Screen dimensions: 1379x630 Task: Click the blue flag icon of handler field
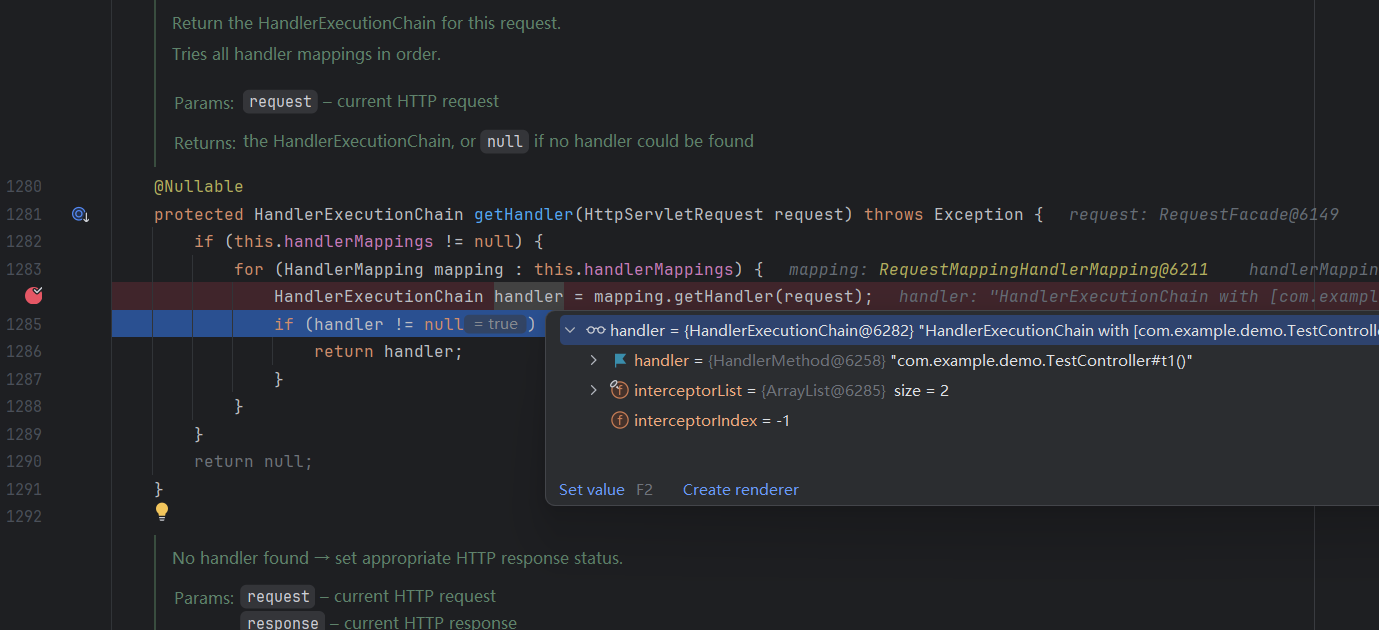620,361
